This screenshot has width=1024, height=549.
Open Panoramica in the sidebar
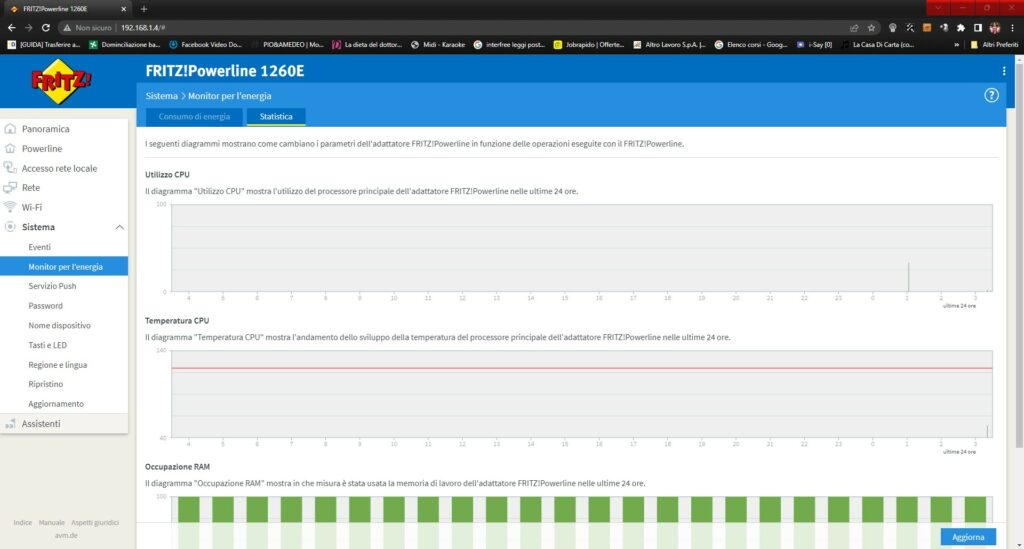tap(45, 129)
